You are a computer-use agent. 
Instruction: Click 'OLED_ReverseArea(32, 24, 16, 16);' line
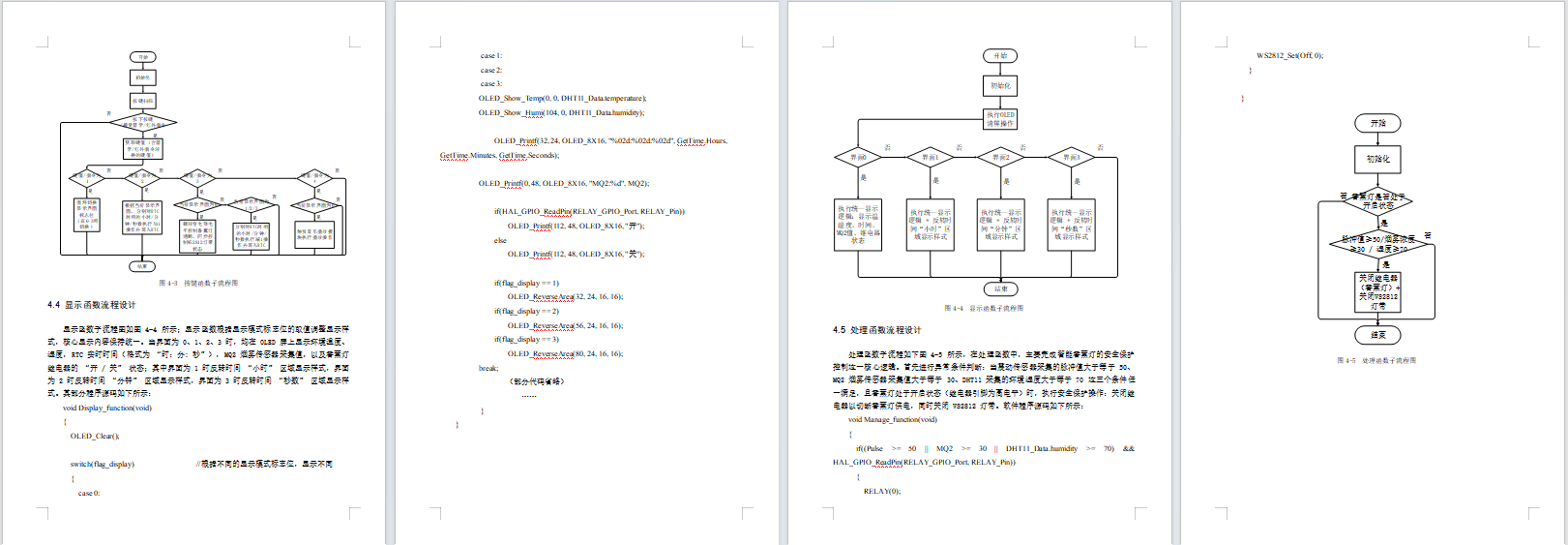tap(565, 296)
